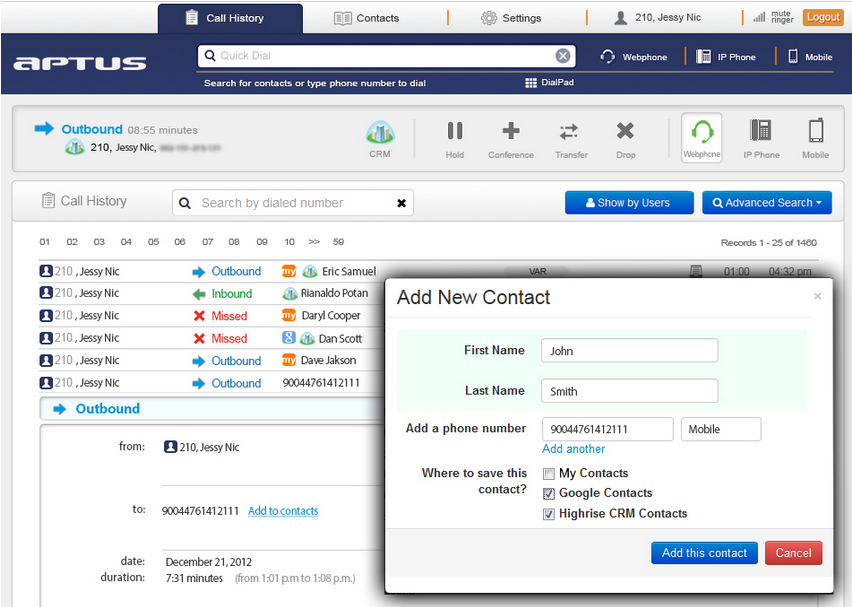The width and height of the screenshot is (852, 607).
Task: Uncheck Highrise CRM Contacts checkbox
Action: (549, 514)
